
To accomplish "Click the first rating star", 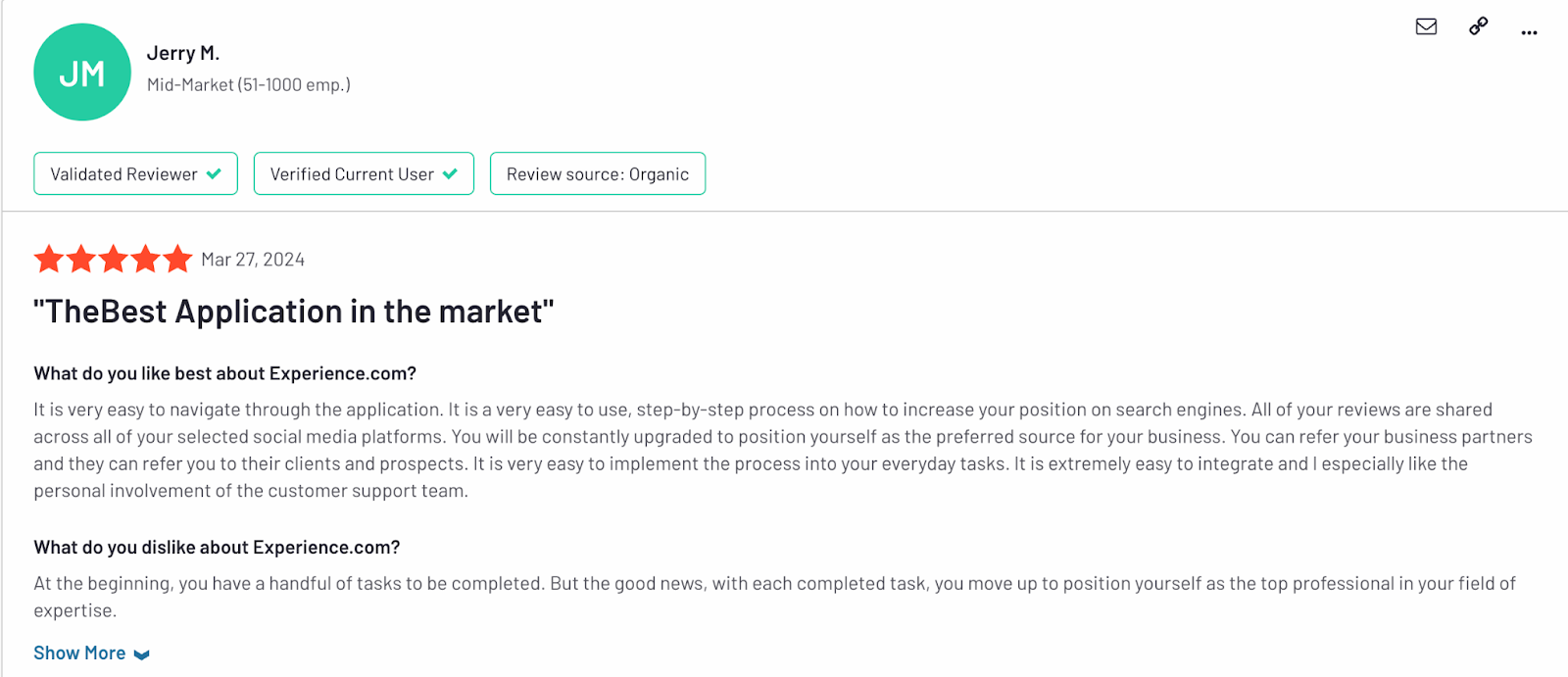I will click(x=49, y=259).
